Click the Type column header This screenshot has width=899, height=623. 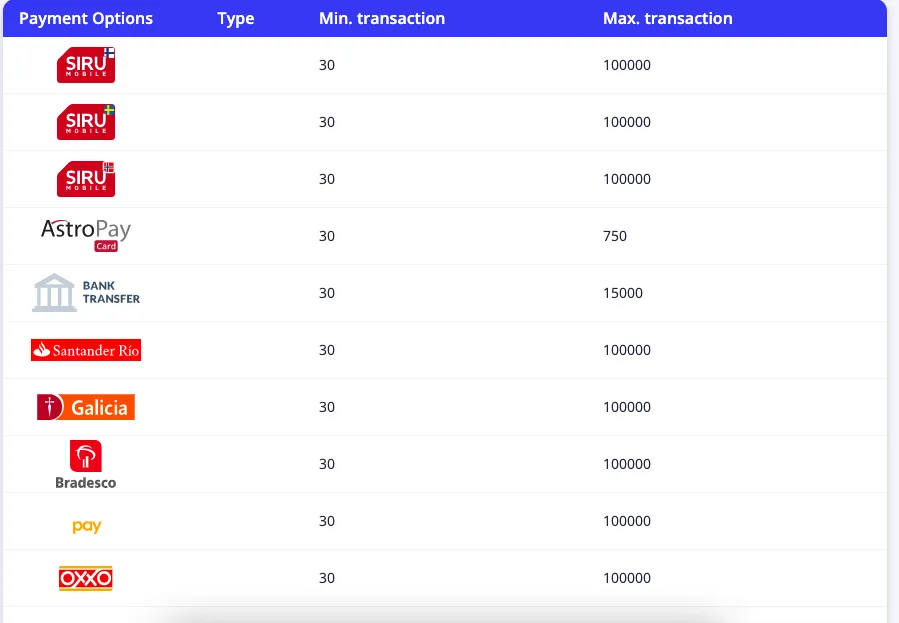pos(236,19)
